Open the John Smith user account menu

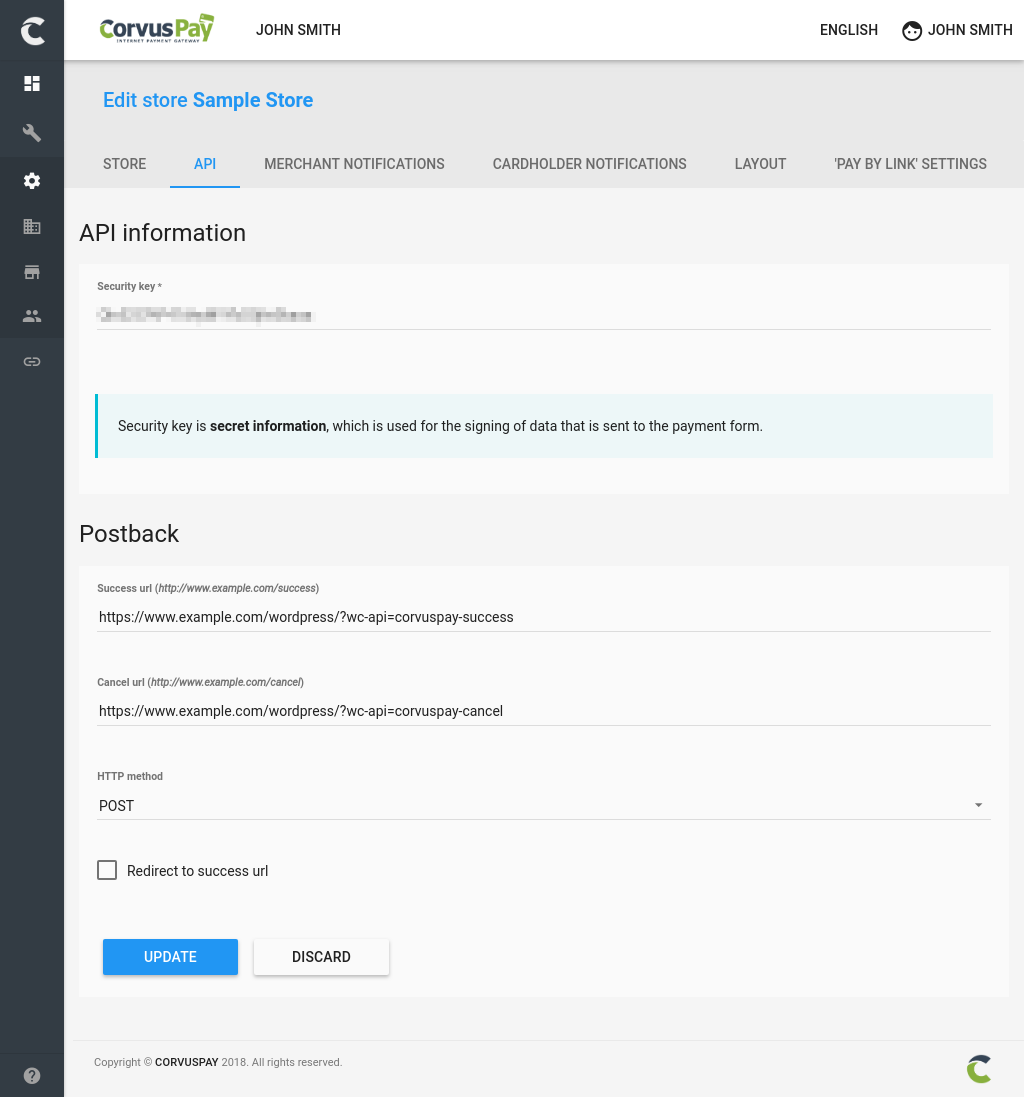click(x=957, y=30)
